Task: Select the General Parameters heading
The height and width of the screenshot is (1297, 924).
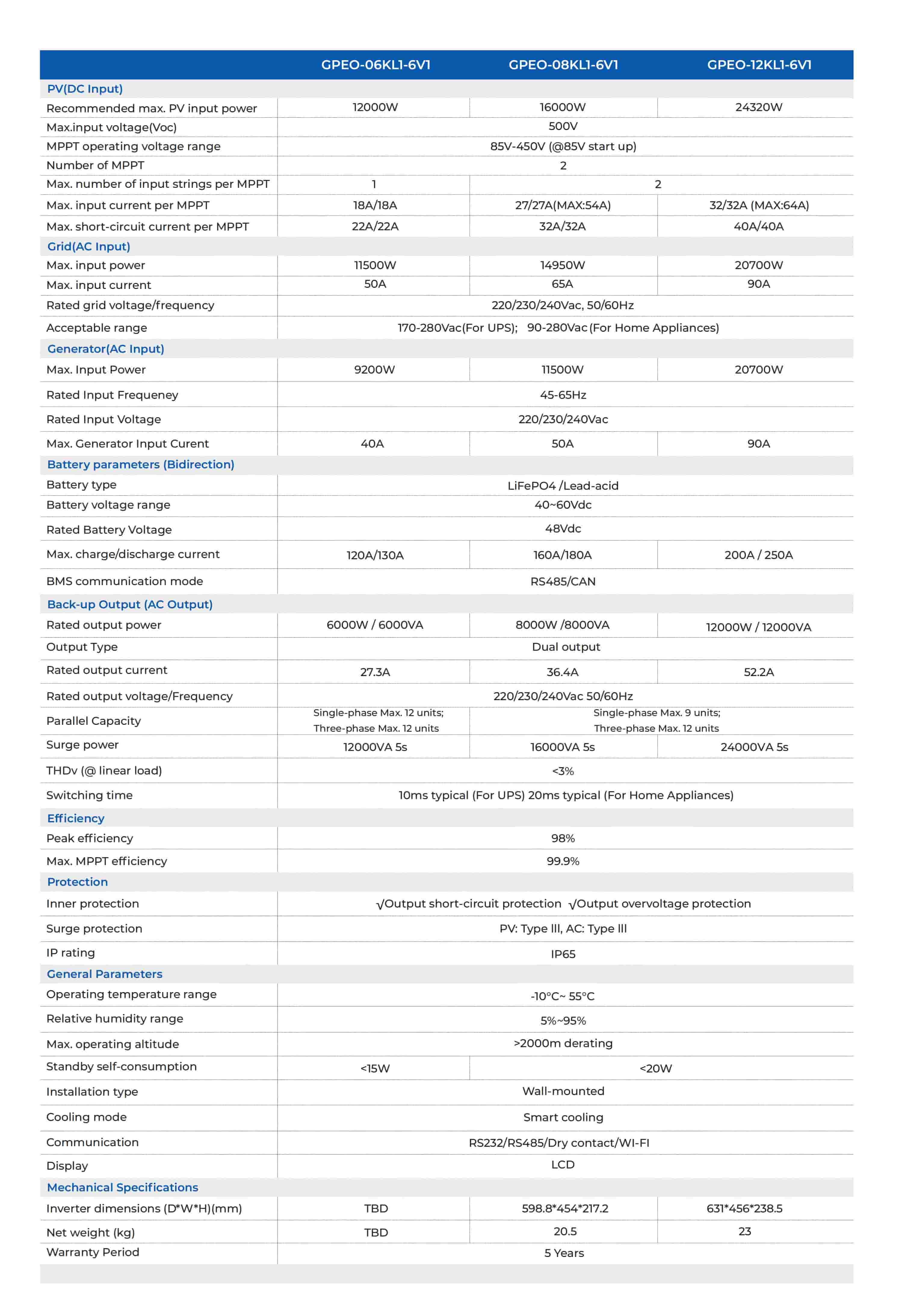Action: (105, 974)
